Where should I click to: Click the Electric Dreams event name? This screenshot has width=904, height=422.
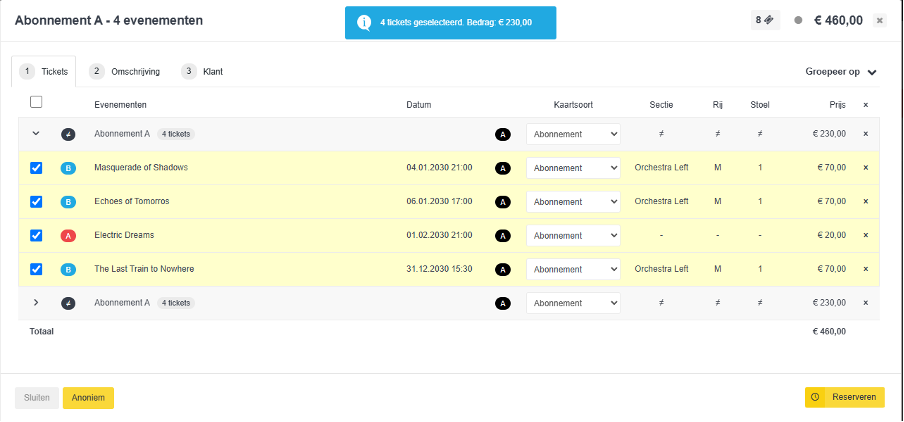(124, 235)
